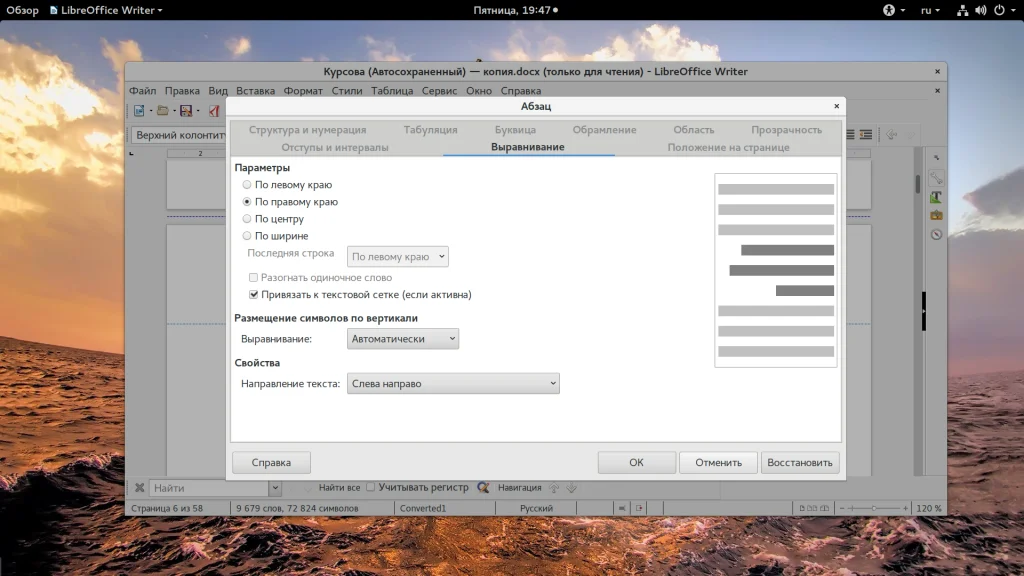Open the 'Слева направо' text direction dropdown
Image resolution: width=1024 pixels, height=576 pixels.
[x=453, y=383]
